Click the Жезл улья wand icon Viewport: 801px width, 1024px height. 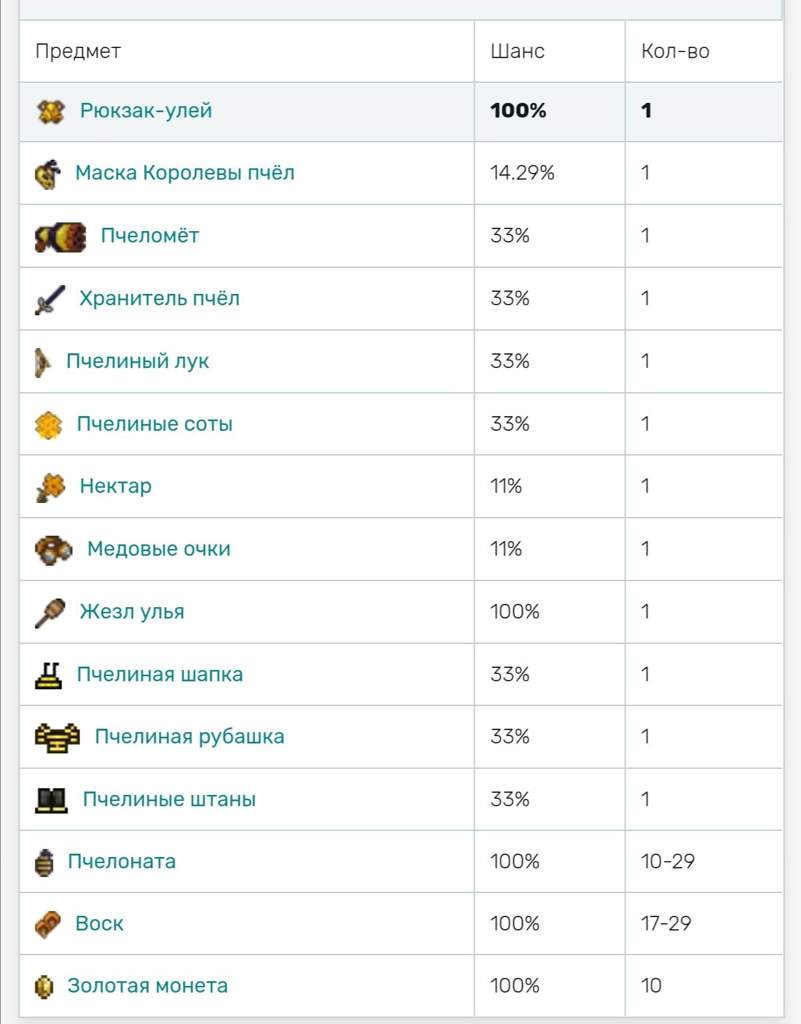pyautogui.click(x=50, y=613)
